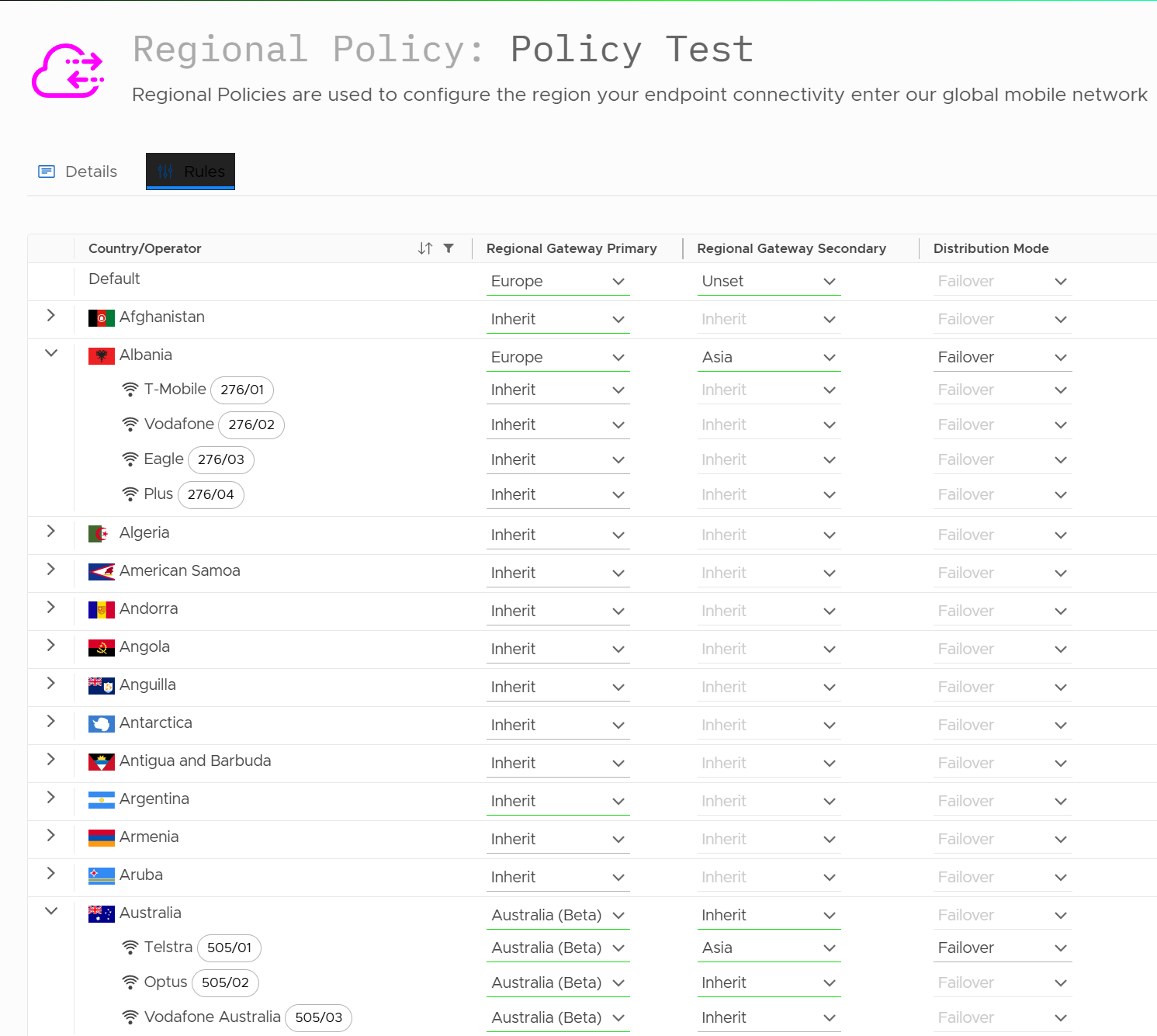This screenshot has height=1036, width=1157.
Task: Open the filter icon for Country/Operator column
Action: pos(449,248)
